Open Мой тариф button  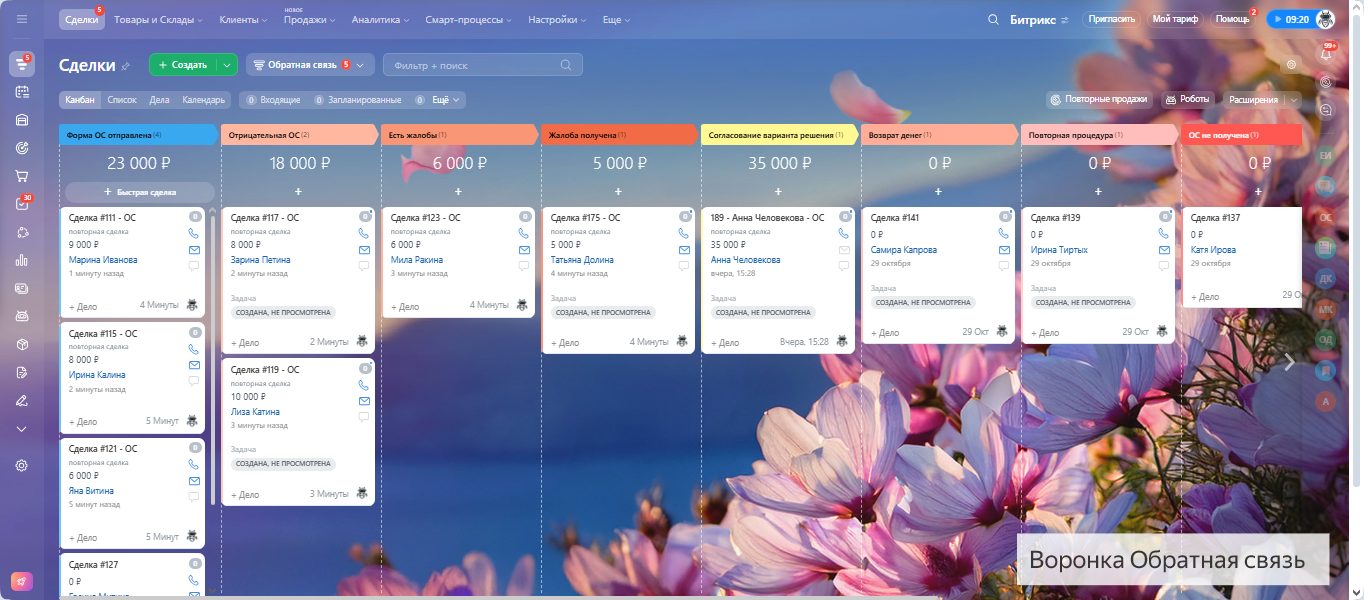1176,19
